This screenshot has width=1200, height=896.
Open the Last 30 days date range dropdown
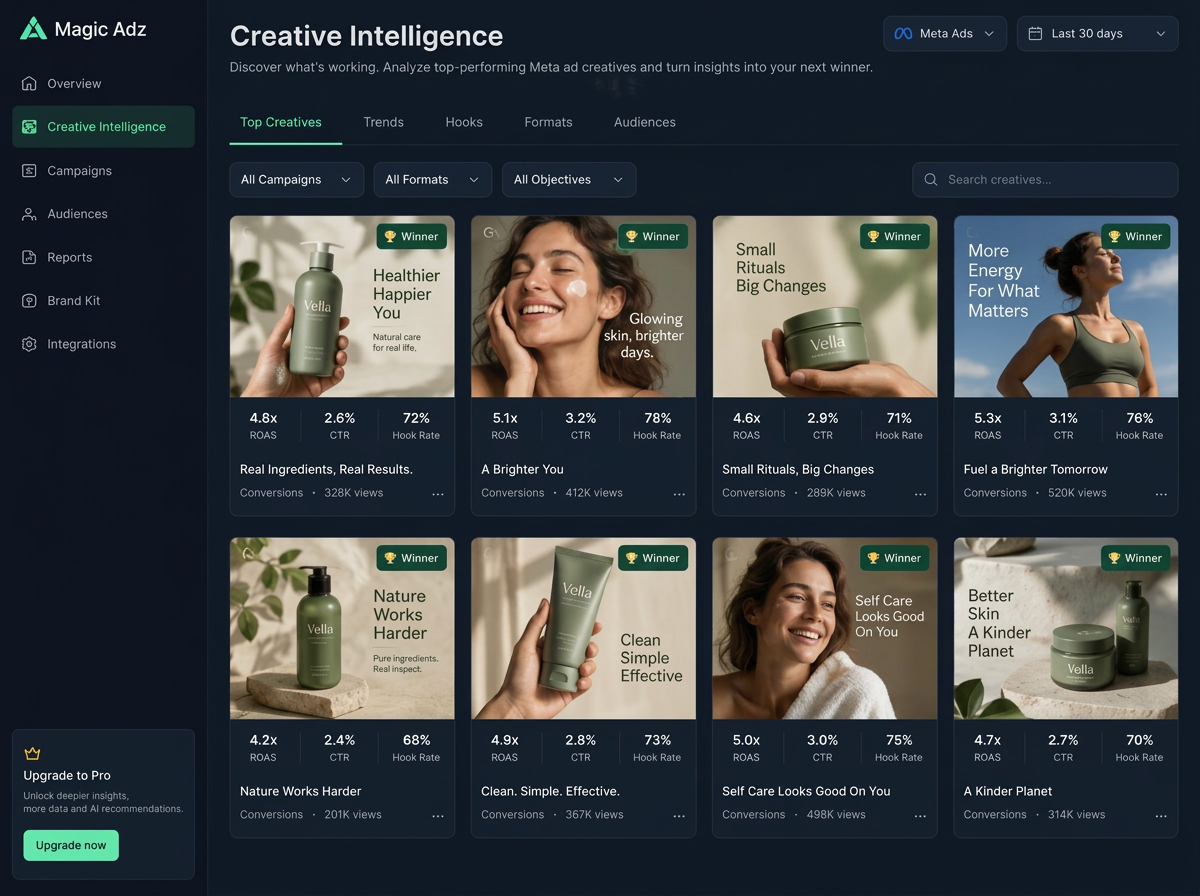point(1098,33)
